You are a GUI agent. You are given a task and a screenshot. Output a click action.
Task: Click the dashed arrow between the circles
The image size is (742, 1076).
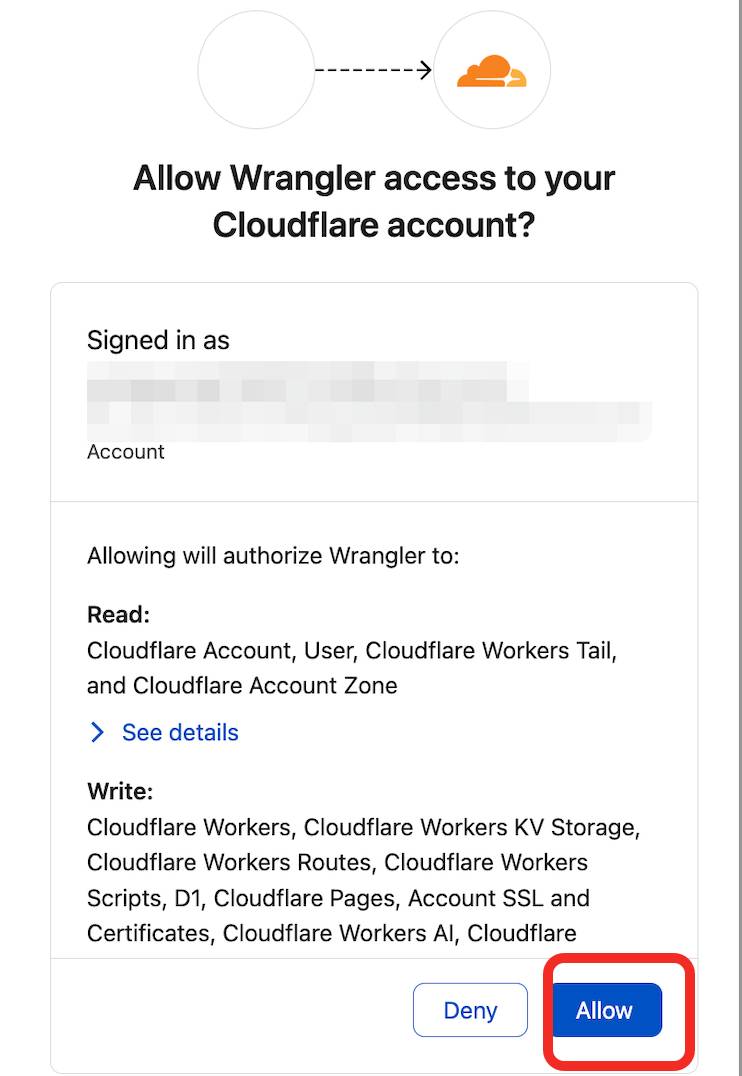373,70
